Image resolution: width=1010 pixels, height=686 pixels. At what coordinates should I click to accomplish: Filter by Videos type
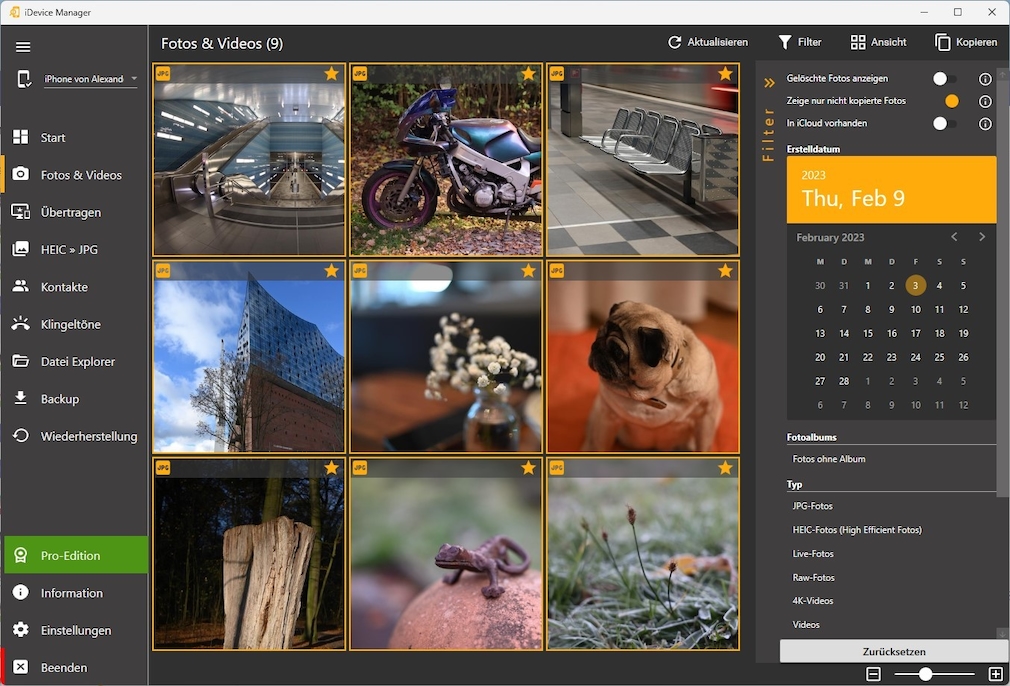(x=806, y=624)
